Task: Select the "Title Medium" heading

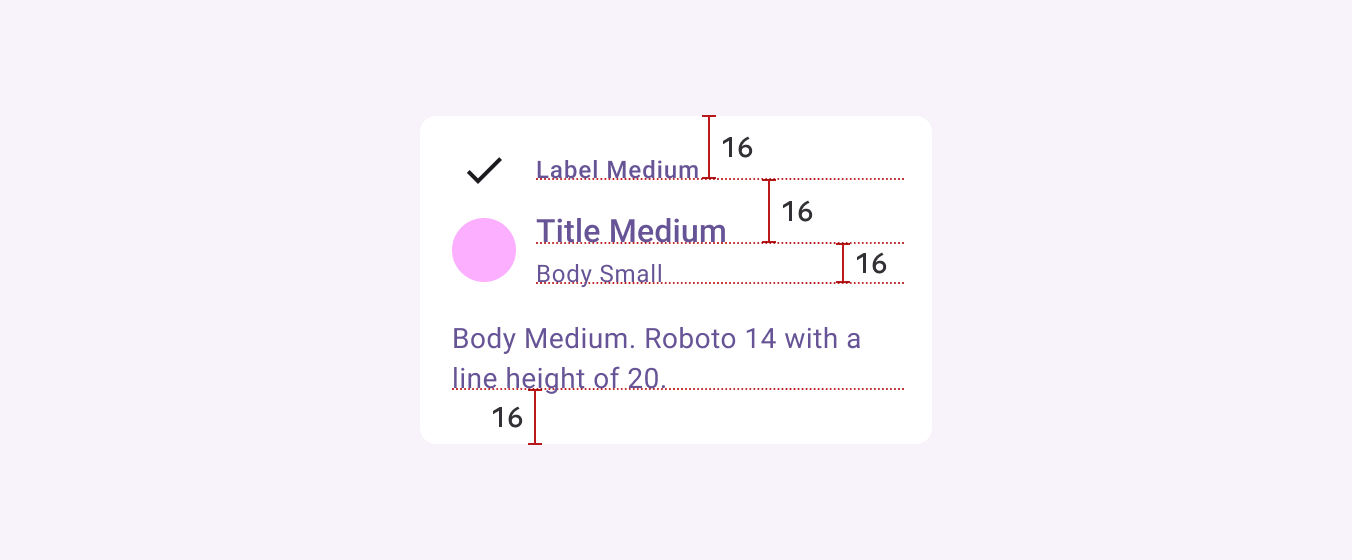Action: tap(631, 230)
